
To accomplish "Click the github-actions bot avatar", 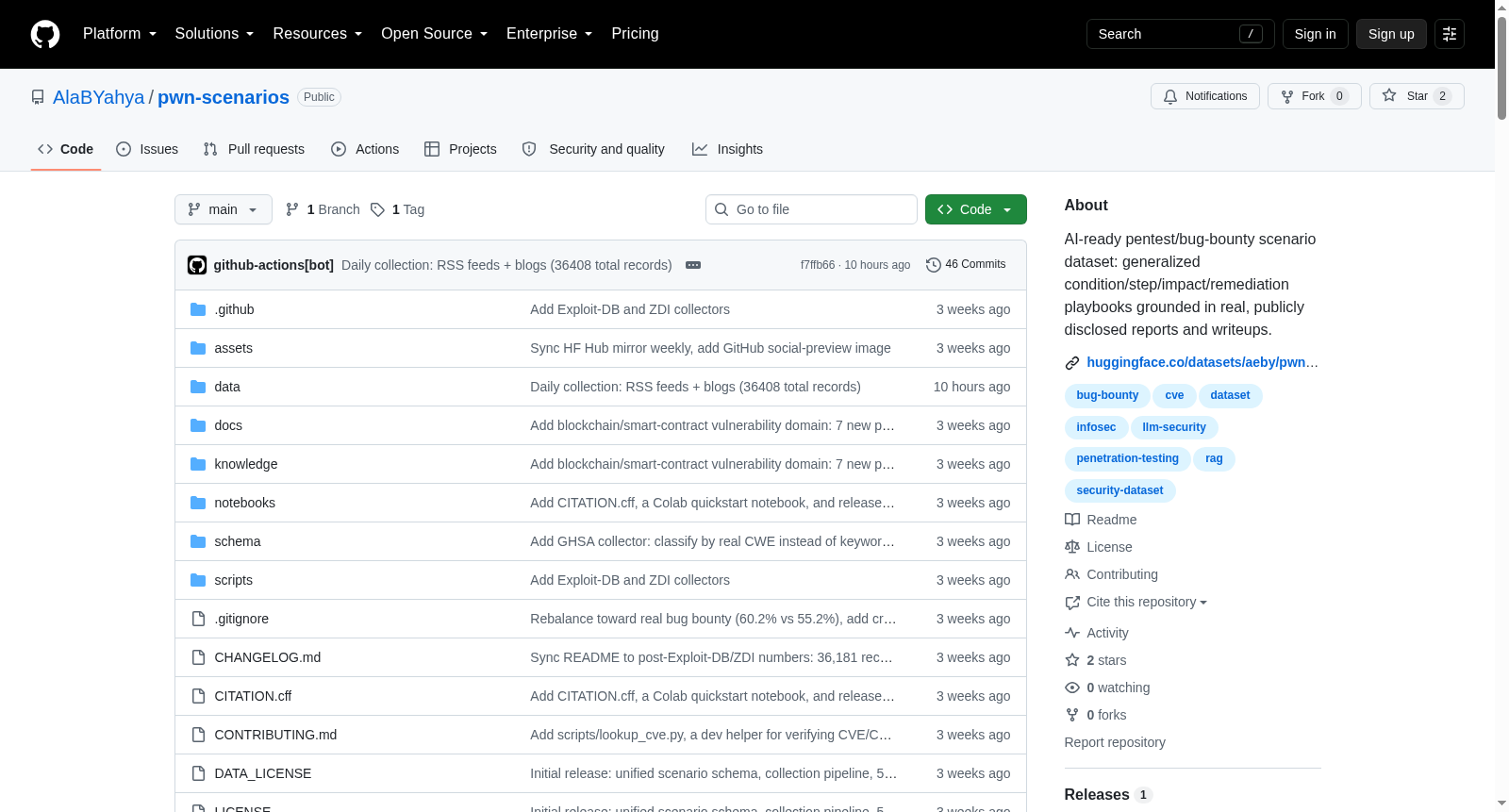I will 197,265.
